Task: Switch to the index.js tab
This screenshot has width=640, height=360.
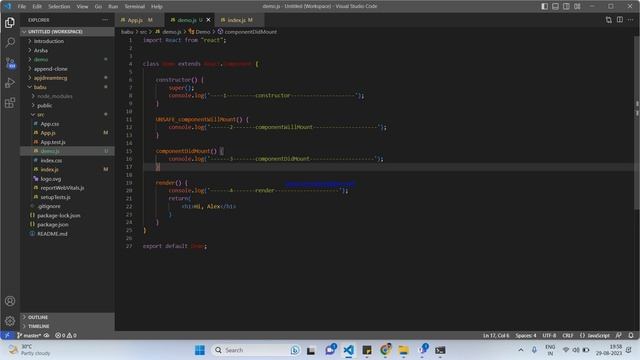Action: point(240,20)
